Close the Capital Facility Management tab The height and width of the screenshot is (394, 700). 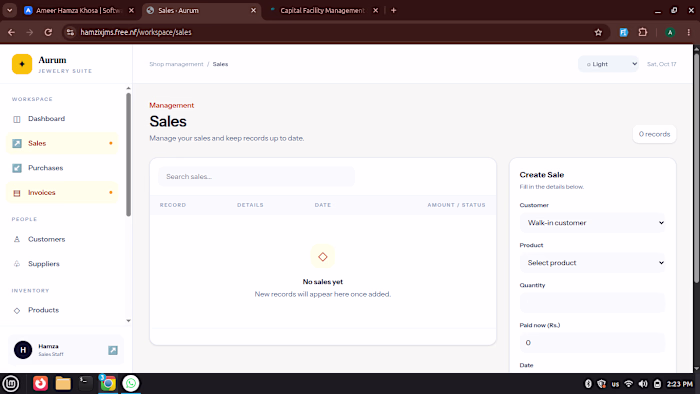[375, 10]
